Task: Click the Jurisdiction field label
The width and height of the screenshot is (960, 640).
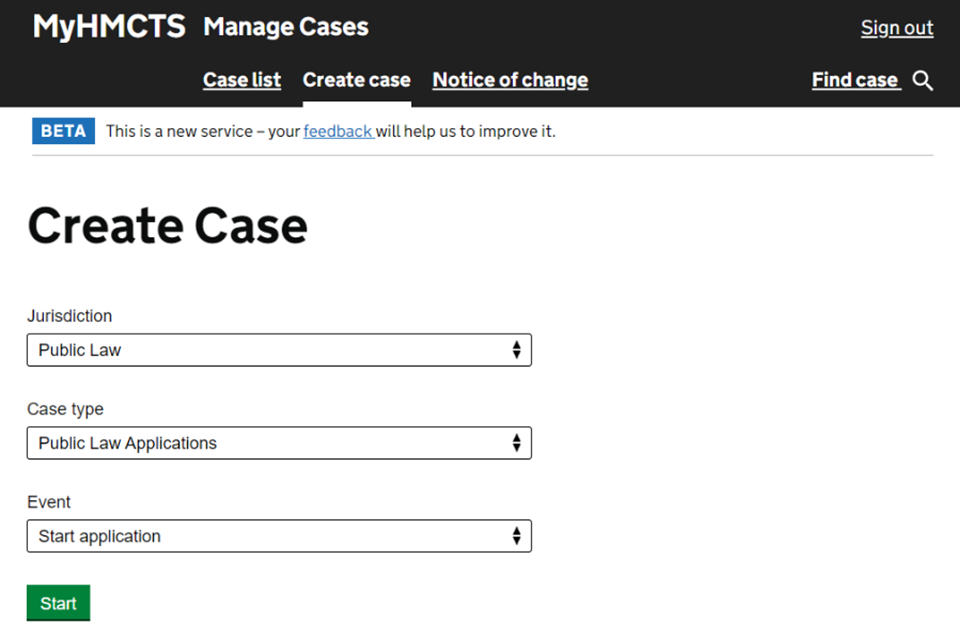Action: coord(69,316)
